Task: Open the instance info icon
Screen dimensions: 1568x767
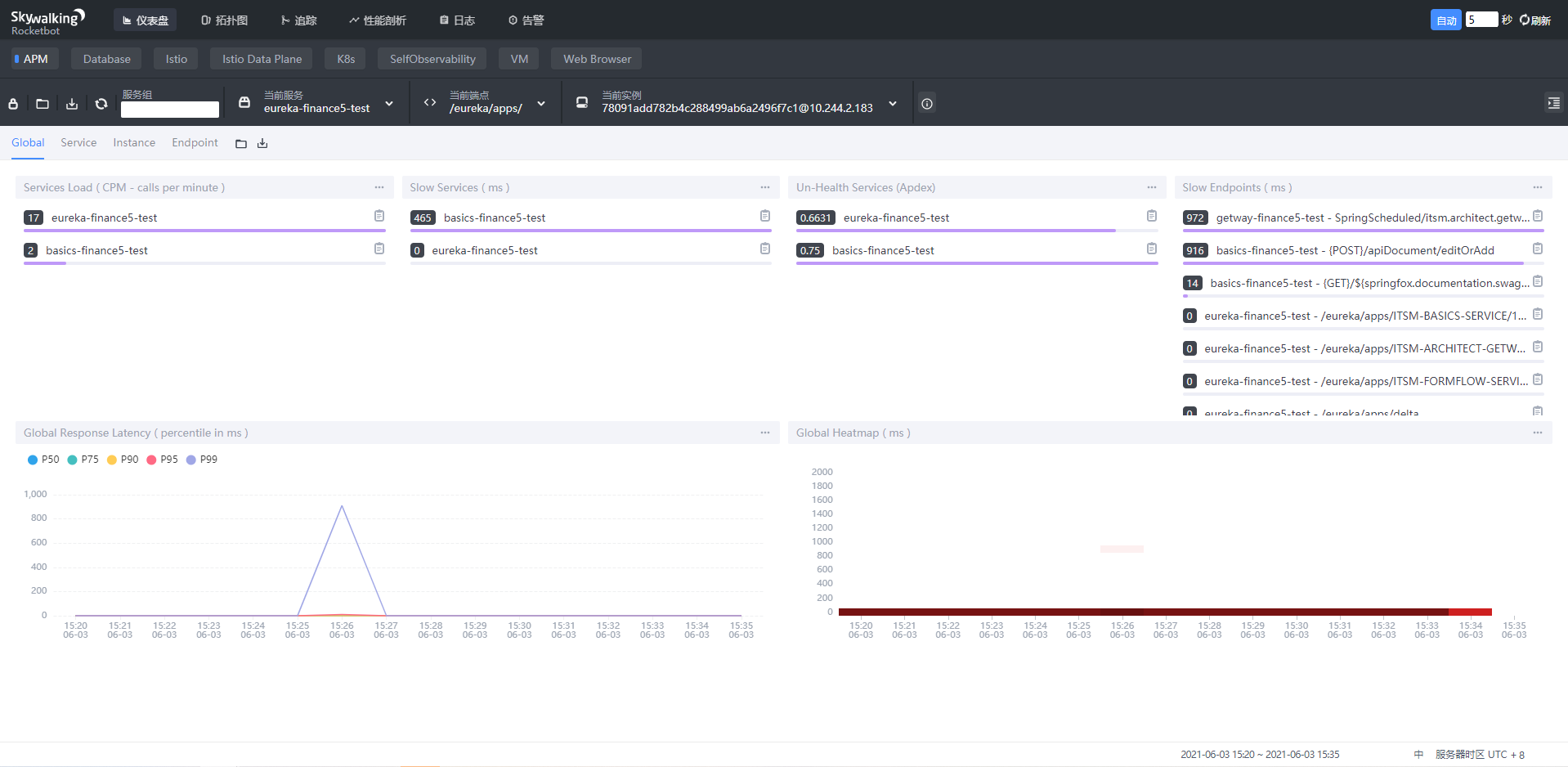Action: point(927,104)
